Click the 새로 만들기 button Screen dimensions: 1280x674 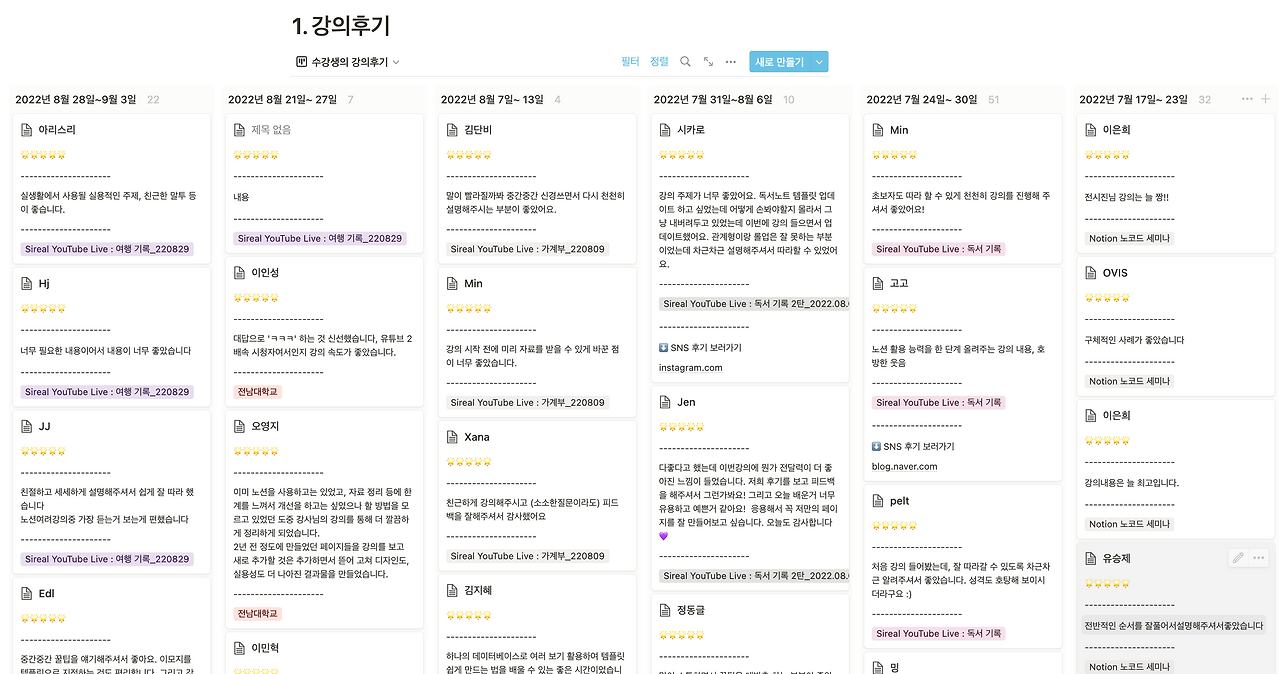tap(779, 62)
